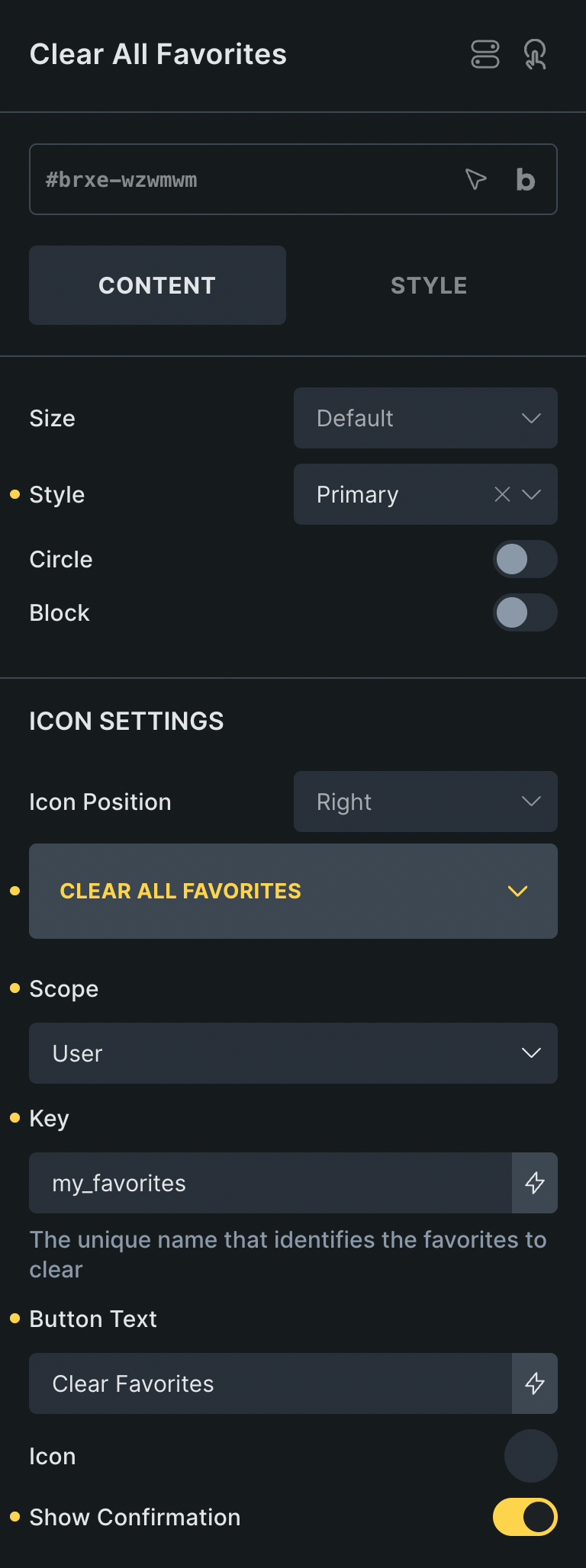Screen dimensions: 586x1568
Task: Clear the Primary style selection with the X
Action: pyautogui.click(x=501, y=494)
